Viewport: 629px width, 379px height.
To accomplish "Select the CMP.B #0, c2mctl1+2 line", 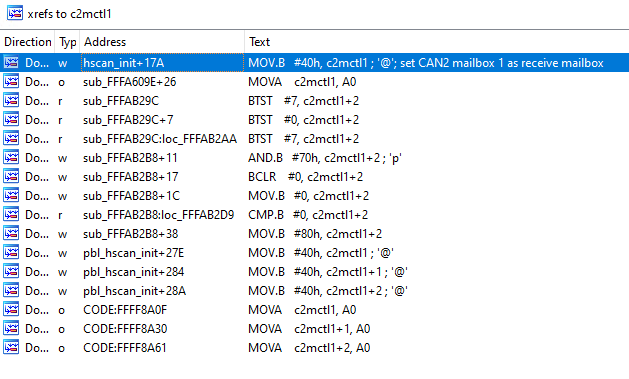I will click(x=308, y=215).
